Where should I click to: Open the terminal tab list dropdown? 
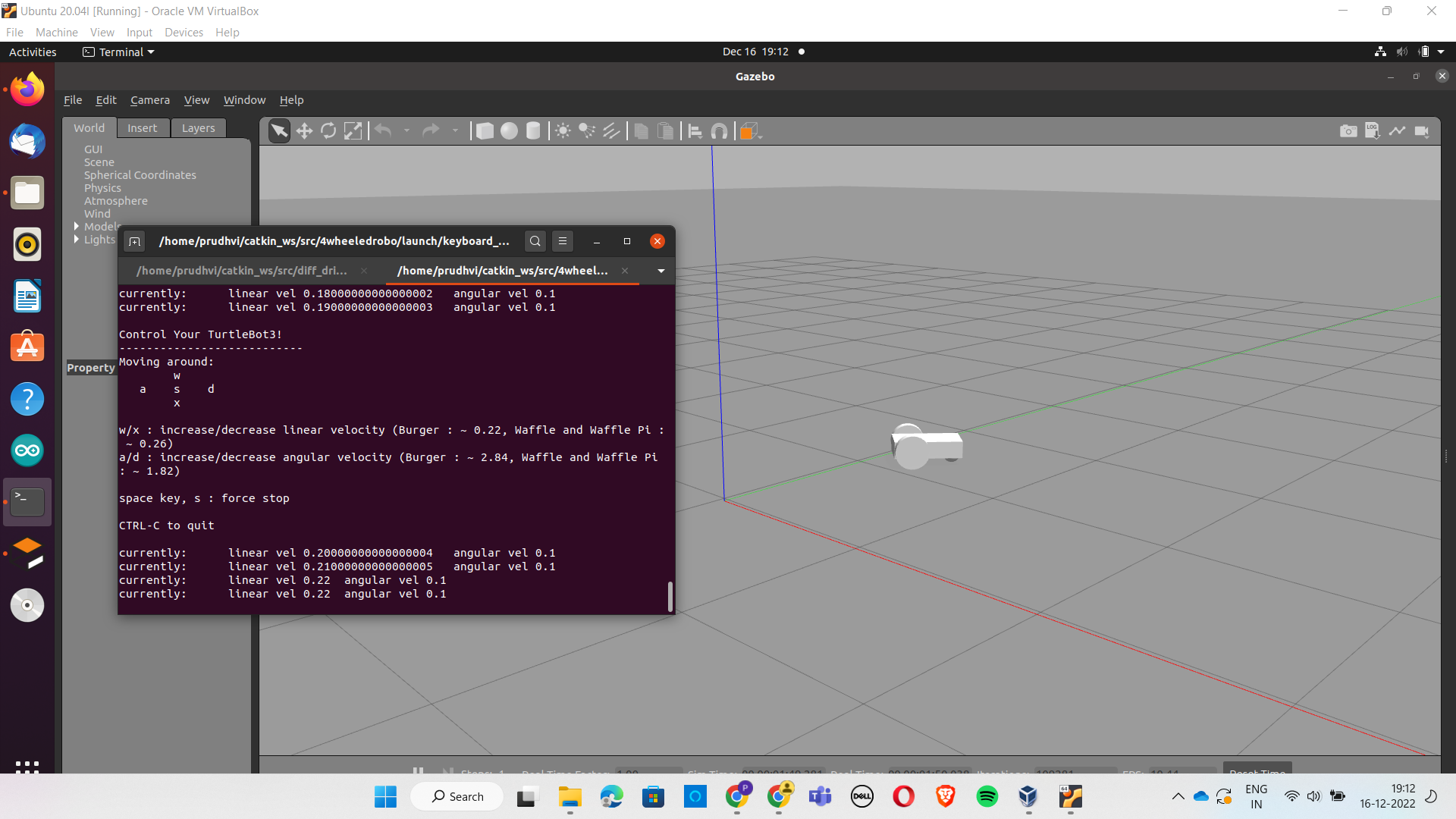point(660,271)
